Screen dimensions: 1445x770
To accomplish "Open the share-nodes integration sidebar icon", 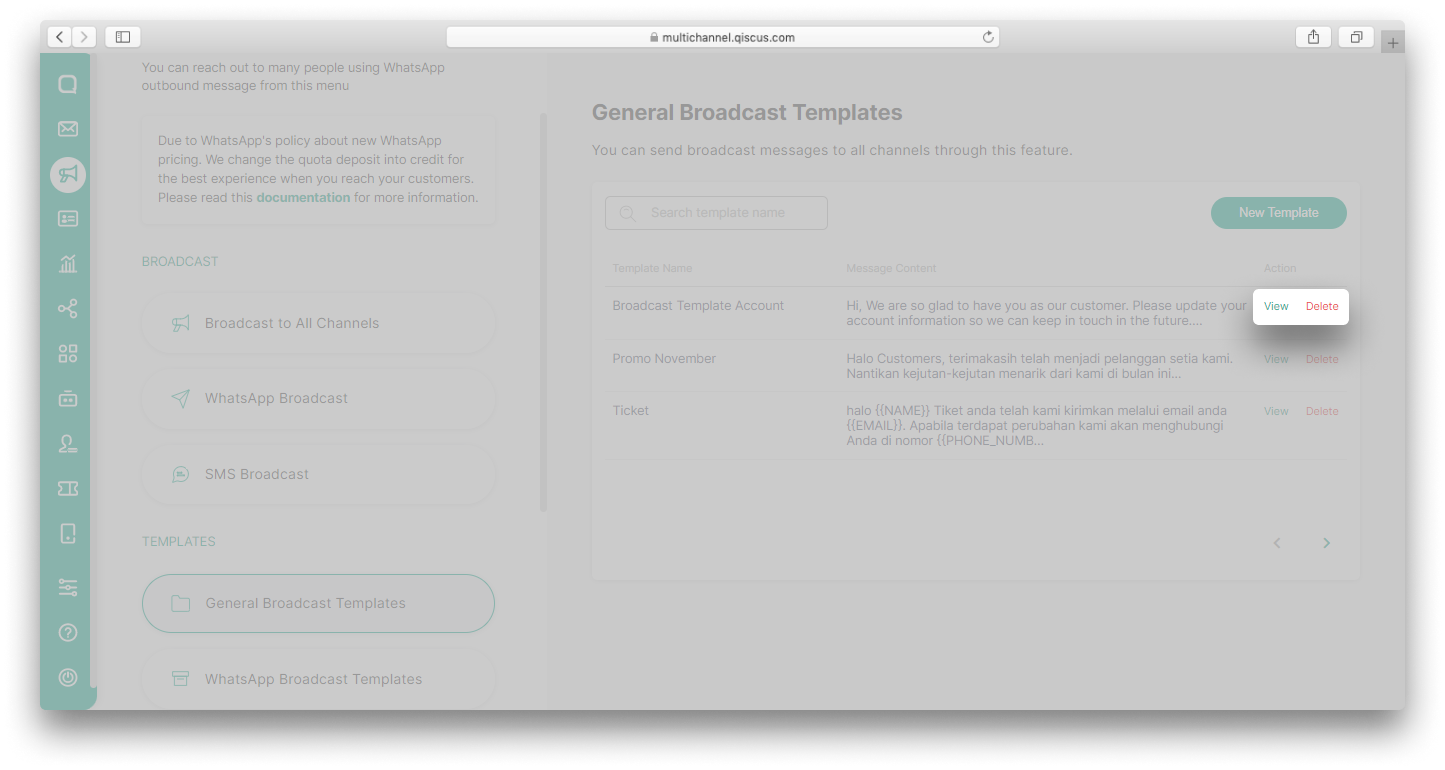I will (x=68, y=309).
